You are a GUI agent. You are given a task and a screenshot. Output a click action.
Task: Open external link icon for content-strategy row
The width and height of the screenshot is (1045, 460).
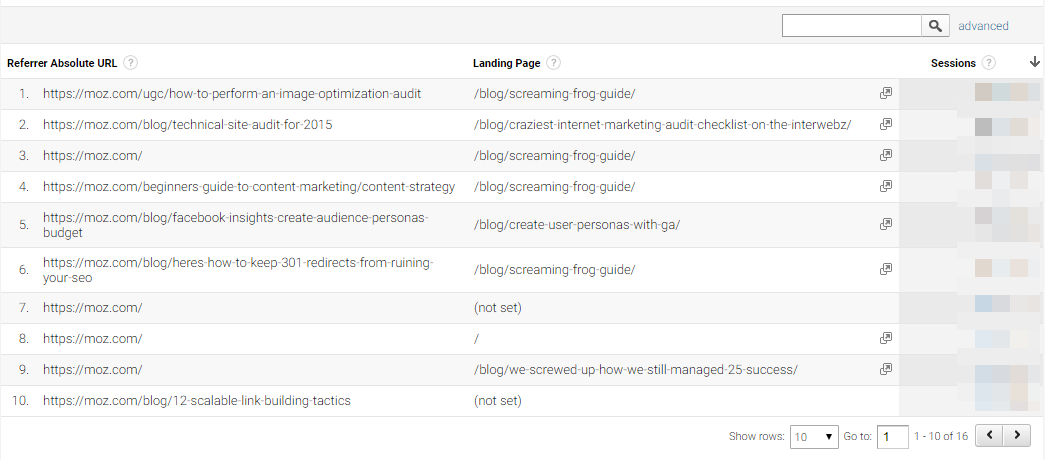[x=885, y=186]
